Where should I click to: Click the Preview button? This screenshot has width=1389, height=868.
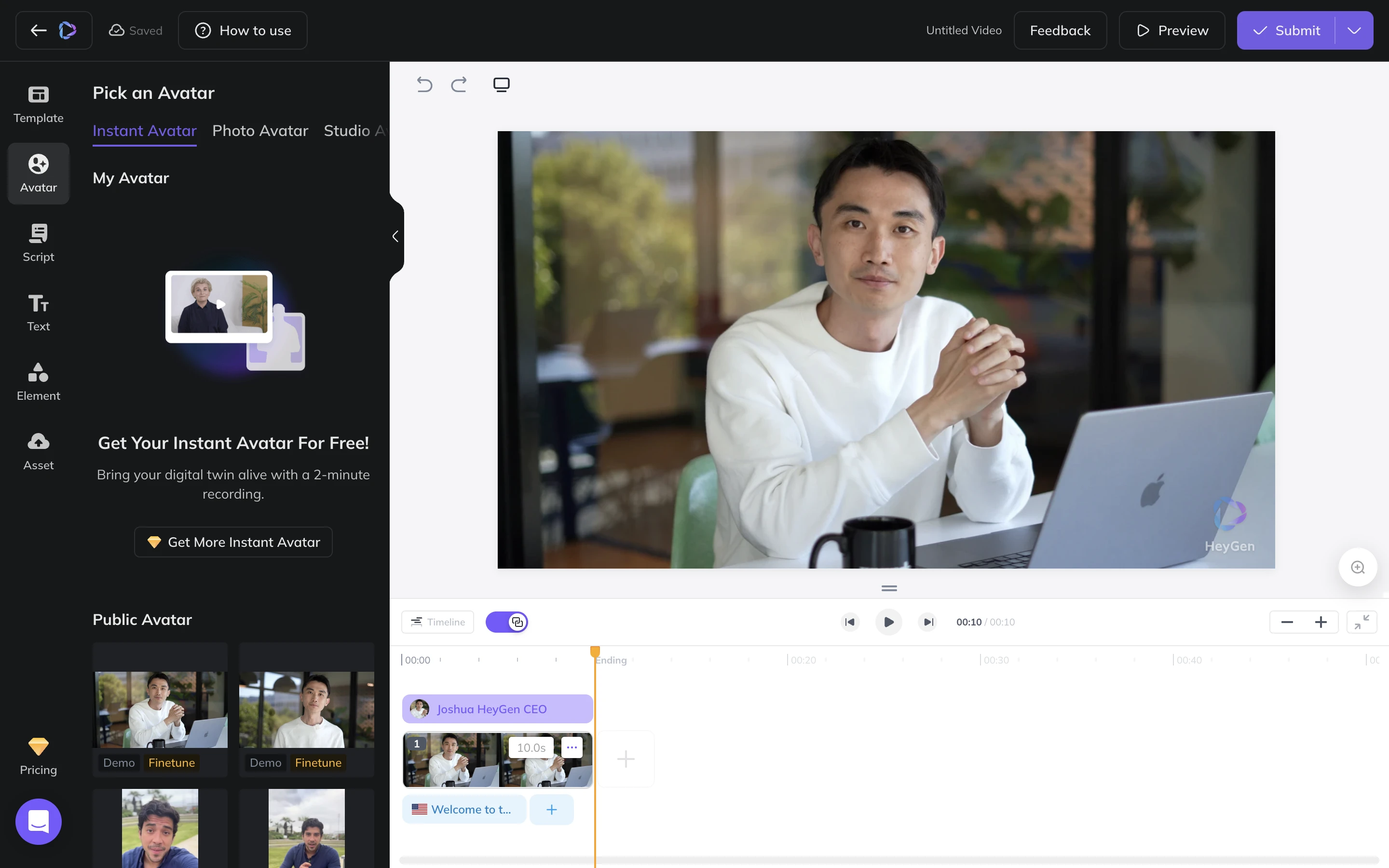1171,30
